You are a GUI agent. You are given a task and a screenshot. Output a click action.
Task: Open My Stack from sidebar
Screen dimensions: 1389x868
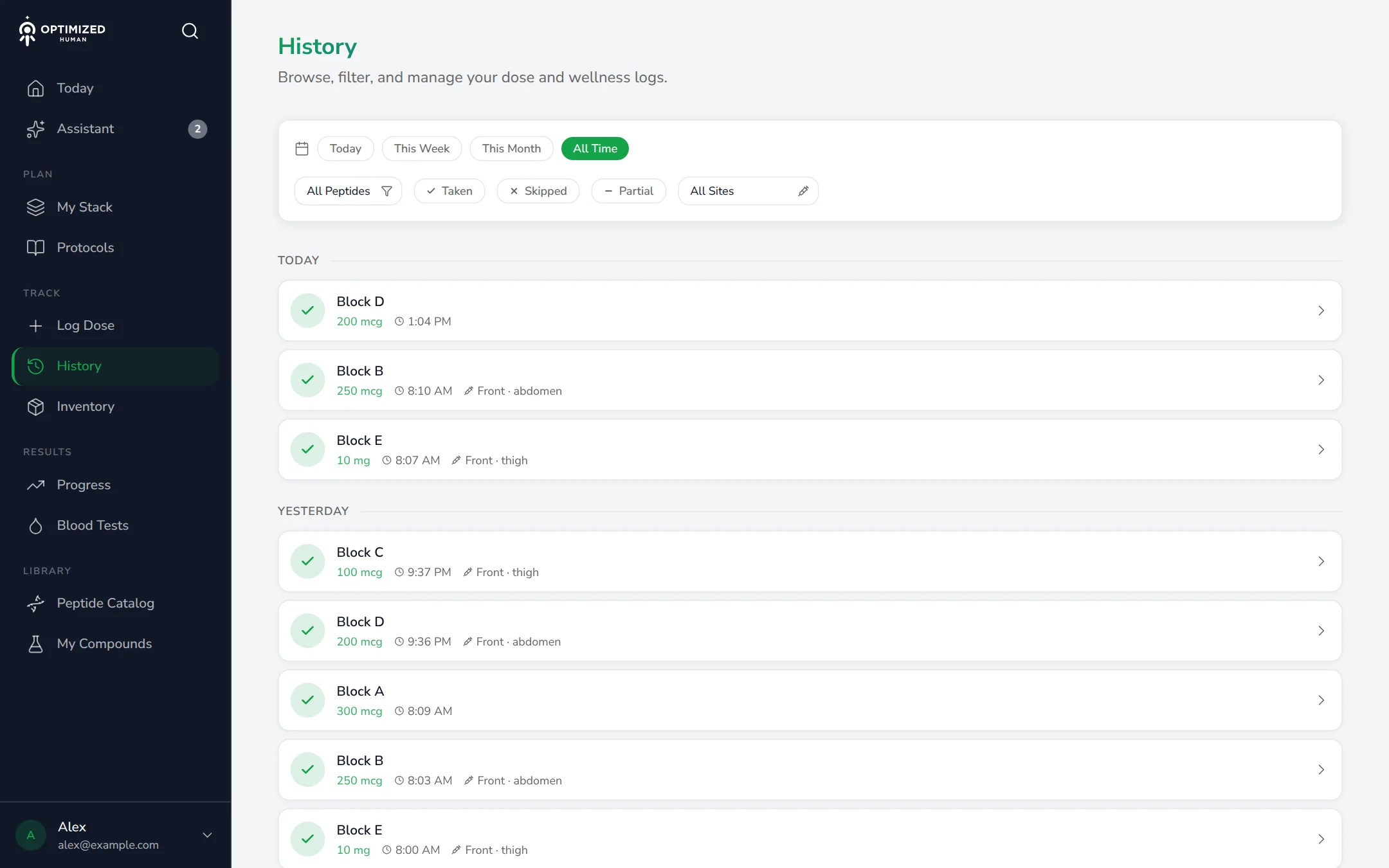click(116, 207)
